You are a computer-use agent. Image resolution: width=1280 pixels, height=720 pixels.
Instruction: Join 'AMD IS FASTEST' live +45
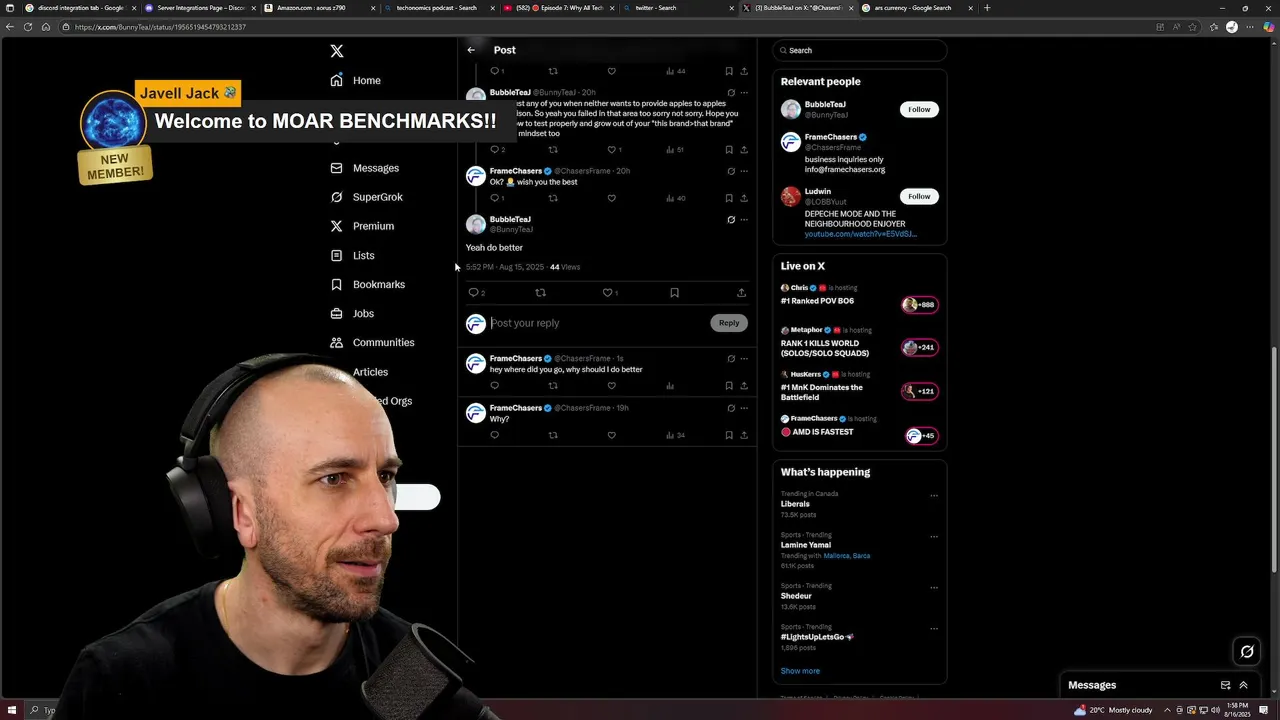pyautogui.click(x=919, y=436)
